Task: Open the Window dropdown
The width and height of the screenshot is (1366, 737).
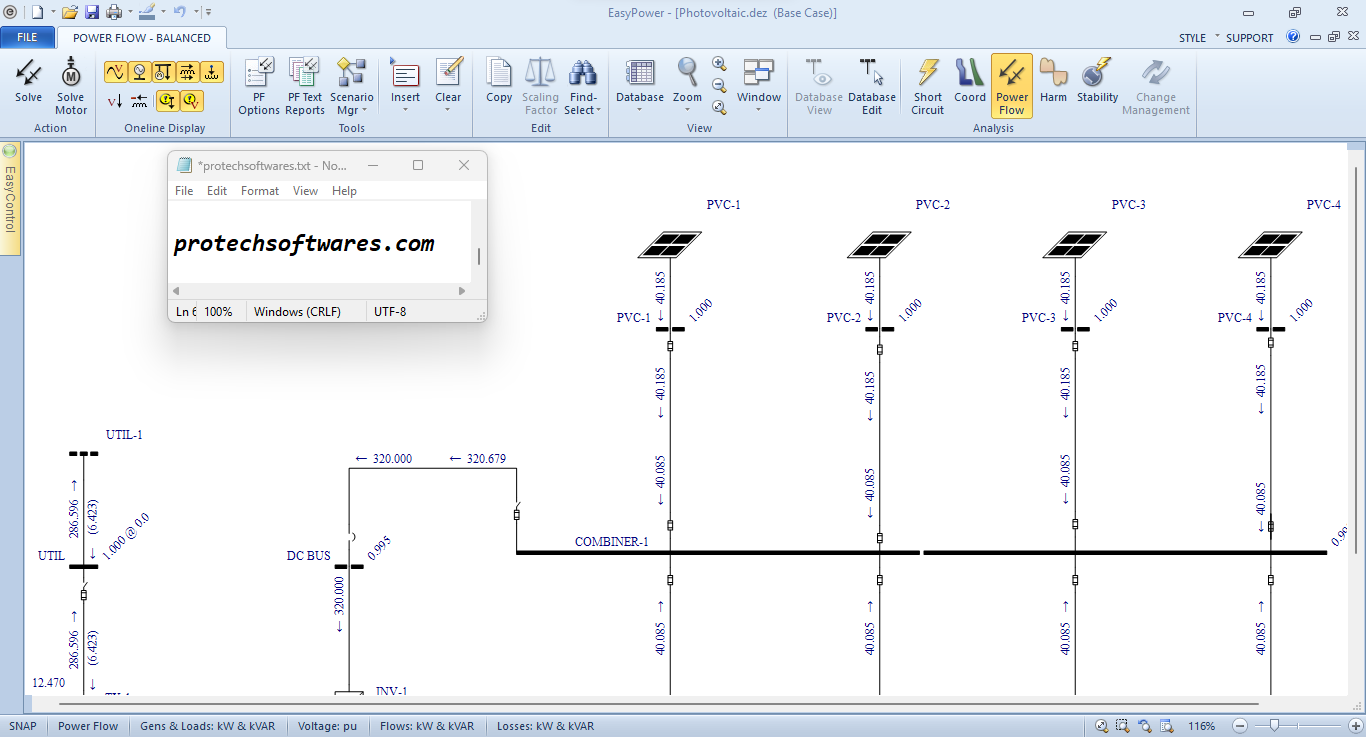Action: [759, 86]
